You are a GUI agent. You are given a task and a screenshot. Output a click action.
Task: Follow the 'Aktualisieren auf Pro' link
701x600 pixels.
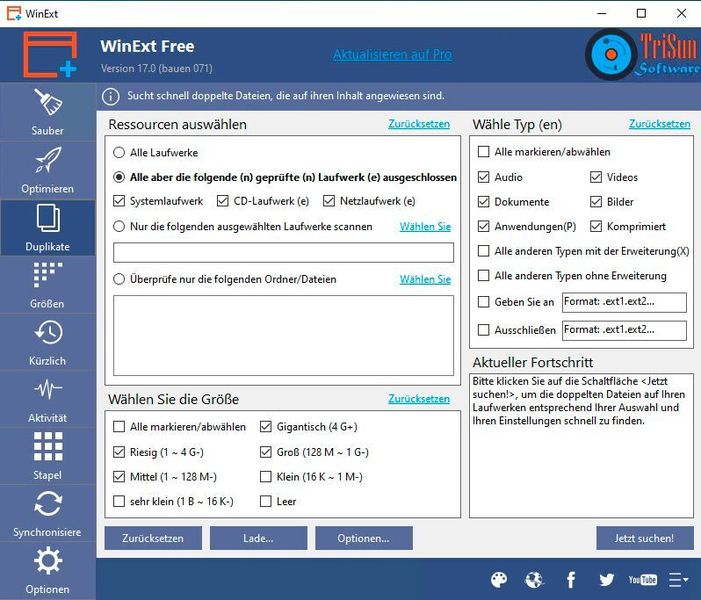coord(393,55)
